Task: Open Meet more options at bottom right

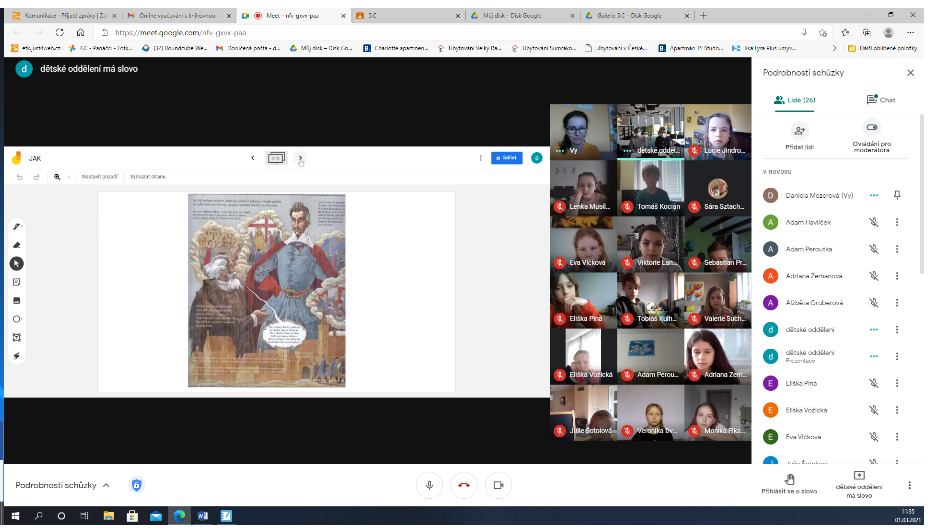Action: click(909, 485)
